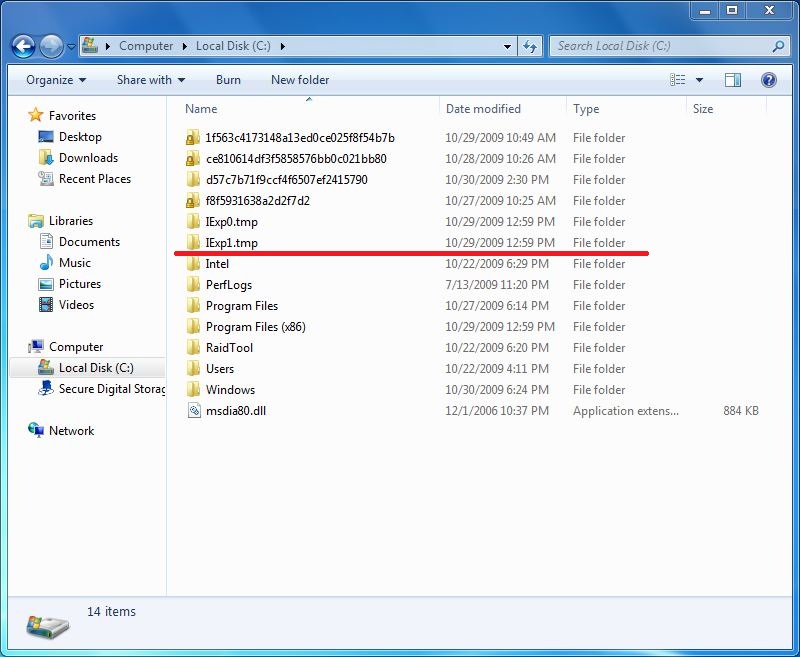The image size is (800, 657).
Task: Click the Videos filmstrip icon
Action: pos(46,305)
